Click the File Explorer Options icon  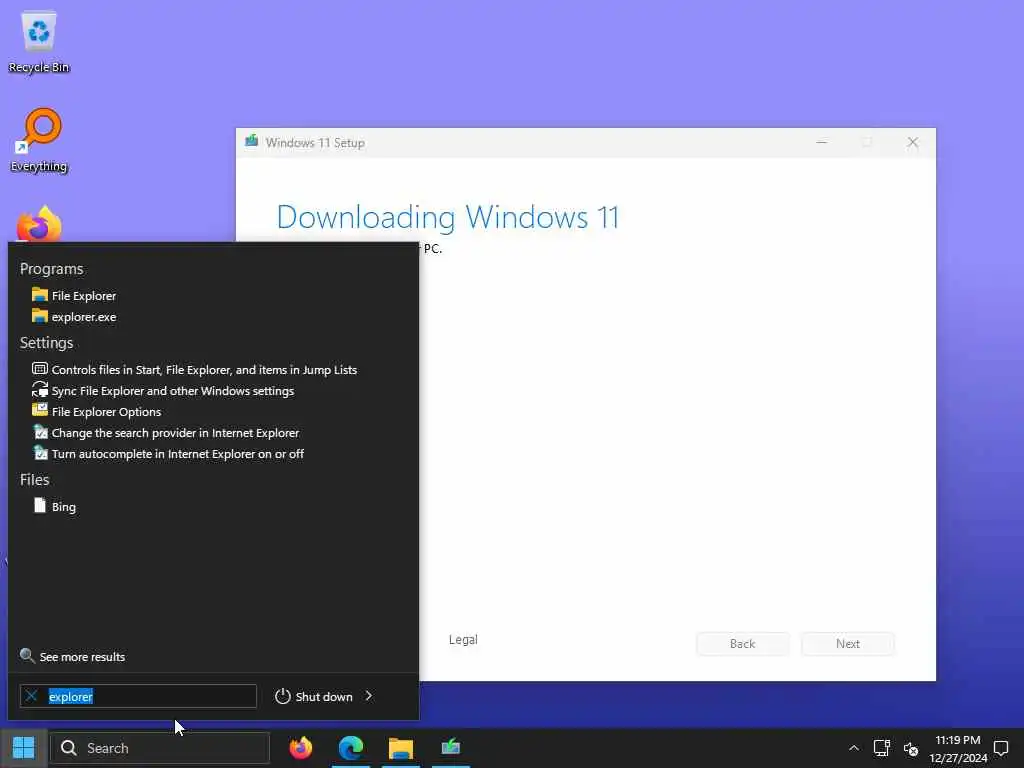tap(40, 411)
